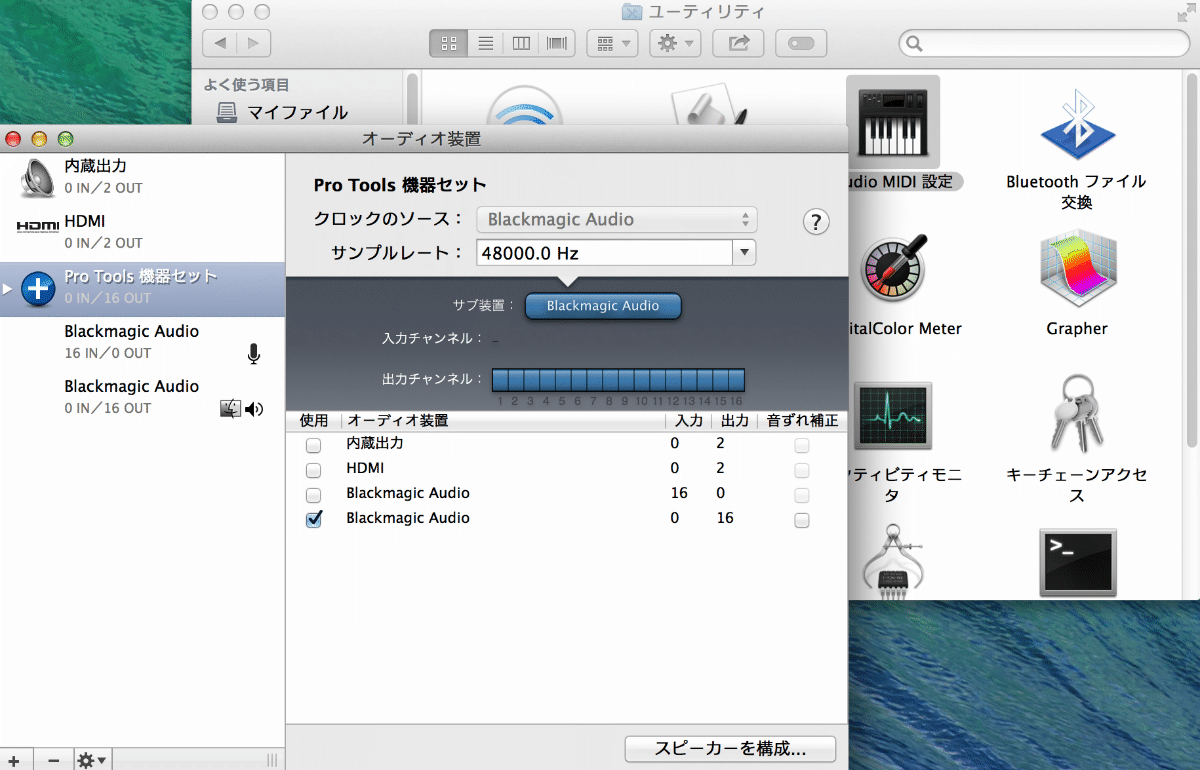This screenshot has height=770, width=1200.
Task: Click the device-name column header
Action: coord(503,421)
